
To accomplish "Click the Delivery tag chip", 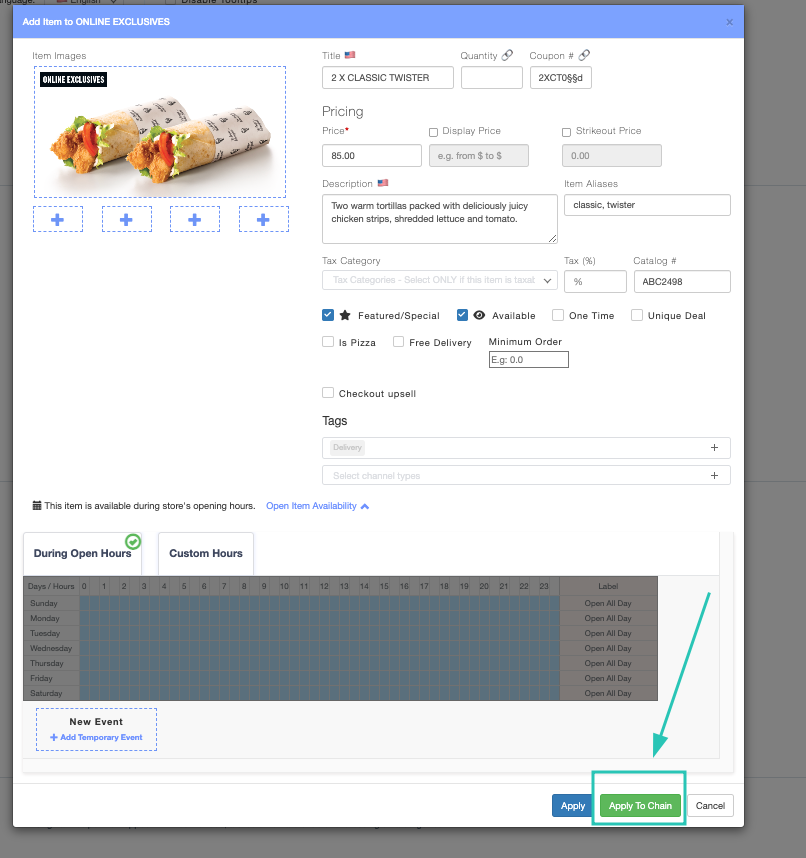I will tap(347, 448).
